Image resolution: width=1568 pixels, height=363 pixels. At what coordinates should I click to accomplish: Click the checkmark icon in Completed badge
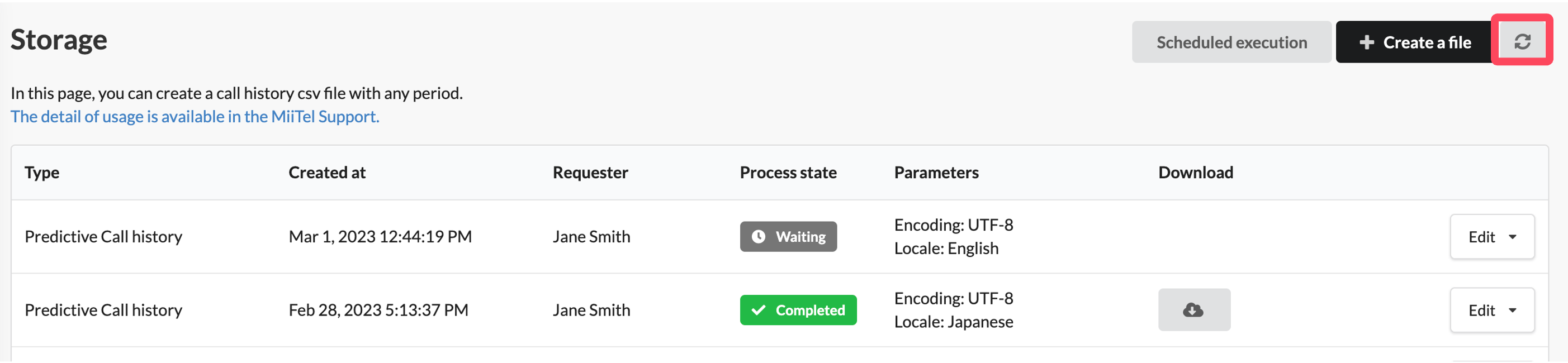click(x=759, y=310)
